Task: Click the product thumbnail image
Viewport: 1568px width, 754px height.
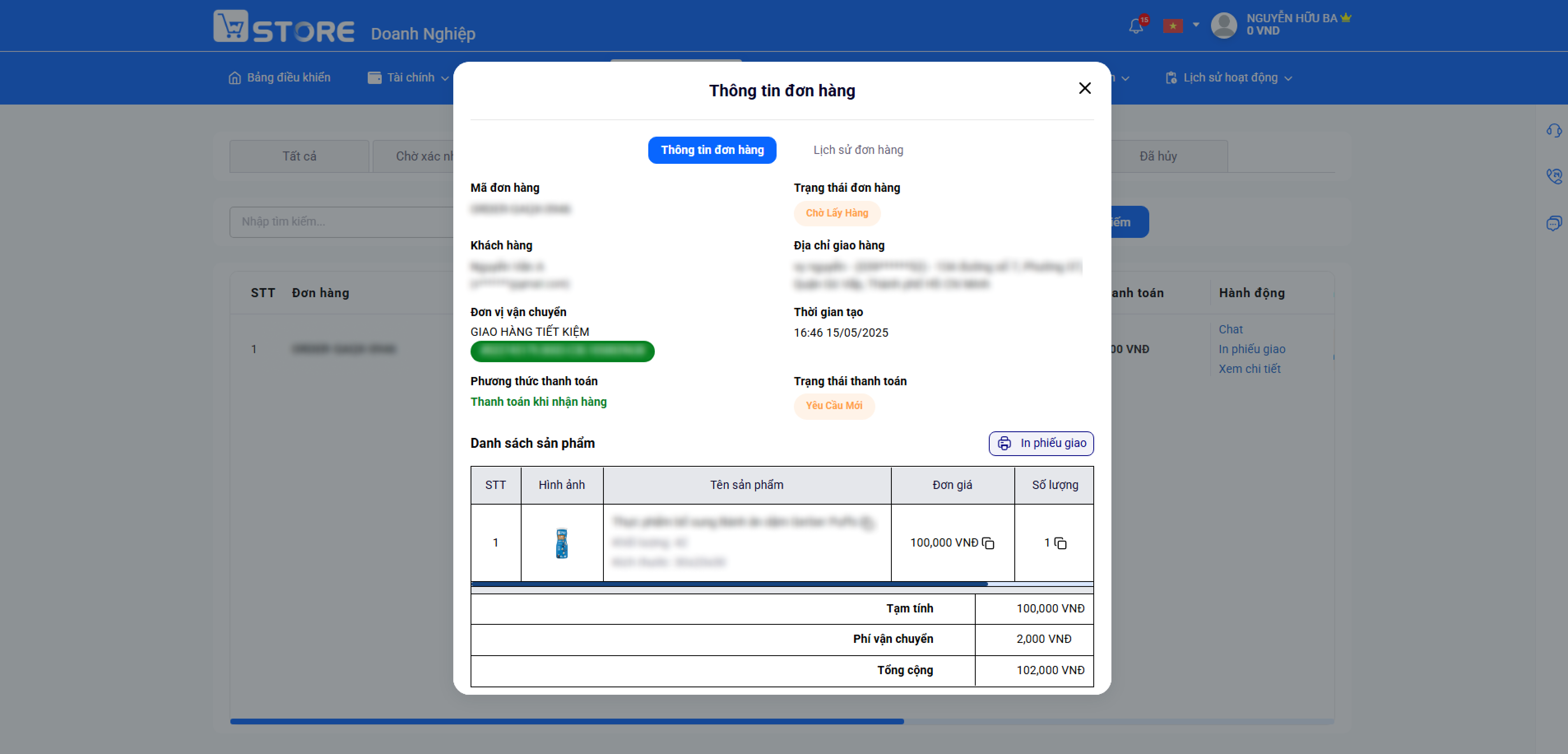Action: pyautogui.click(x=561, y=543)
